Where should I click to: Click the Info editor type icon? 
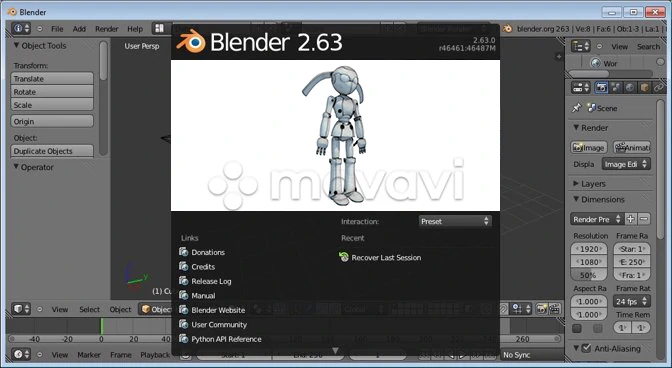pos(21,28)
